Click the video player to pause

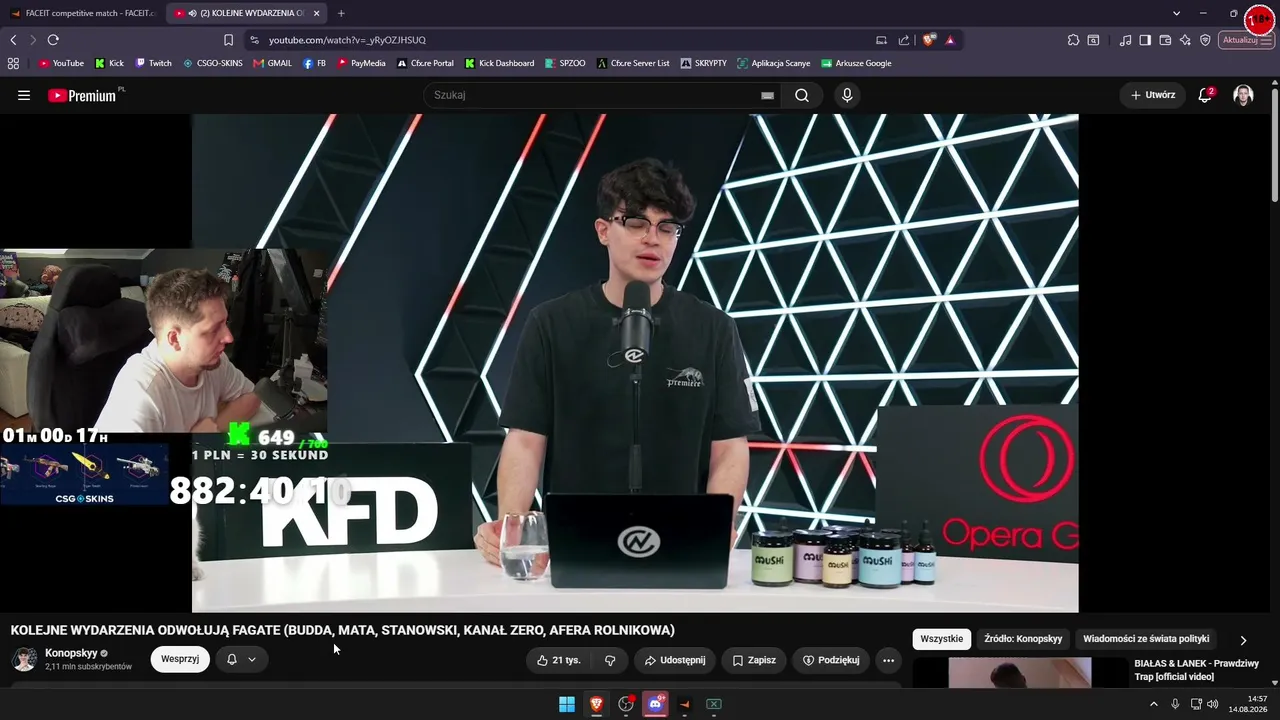635,363
